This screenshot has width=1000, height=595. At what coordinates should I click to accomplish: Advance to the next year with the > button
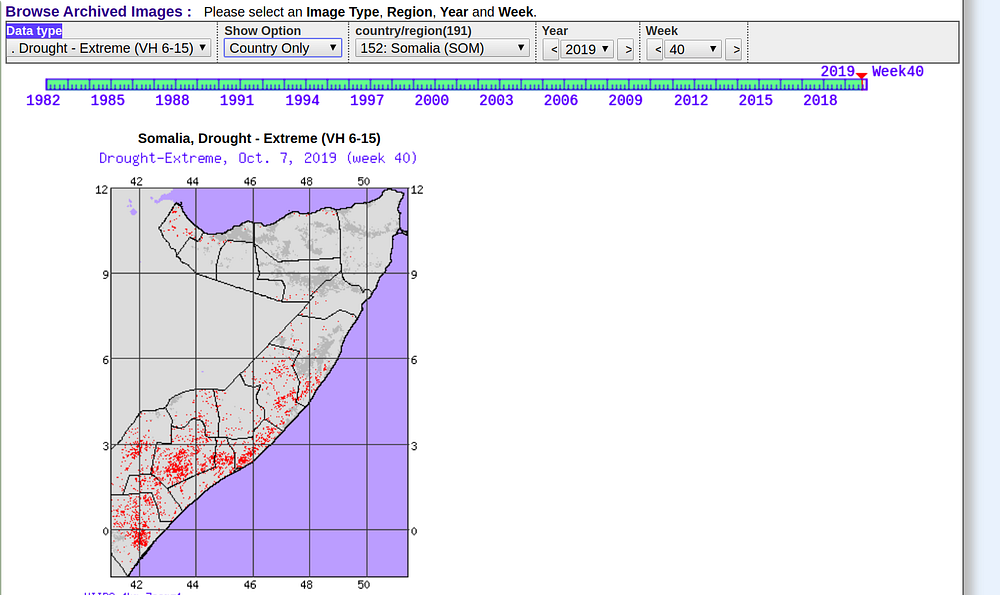point(627,49)
